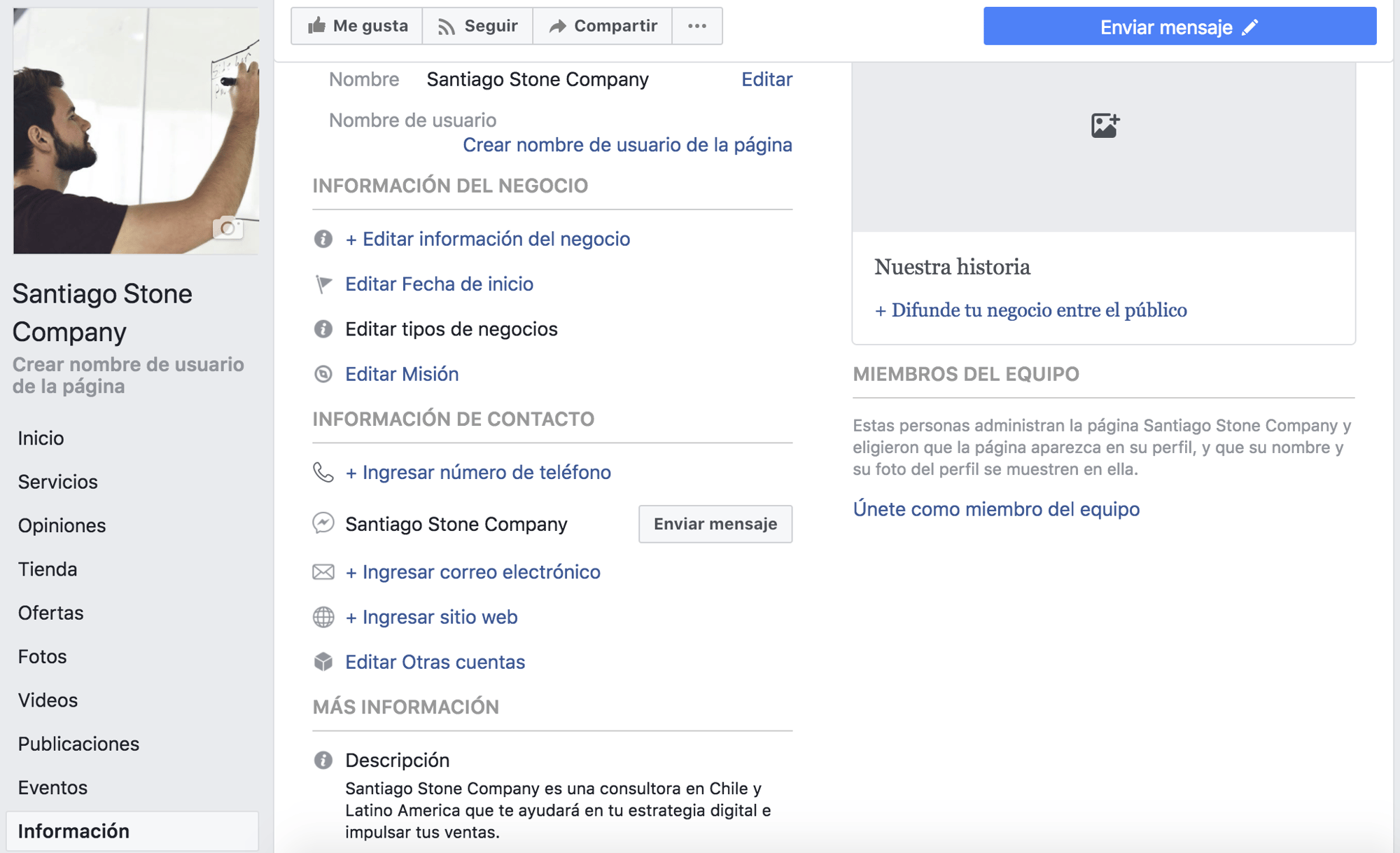Open Videos in sidebar

[x=48, y=700]
